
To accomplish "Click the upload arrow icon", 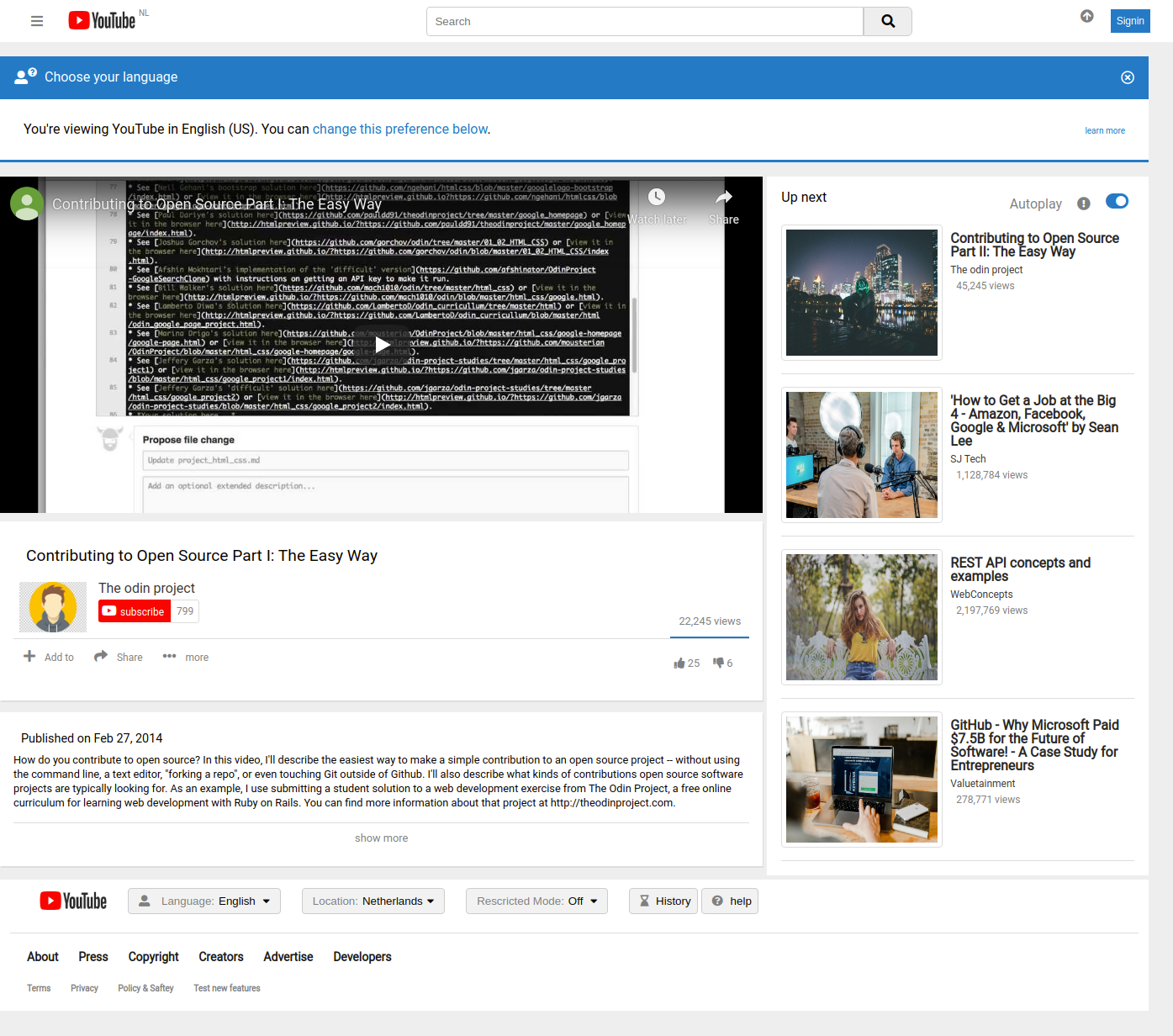I will click(1087, 16).
